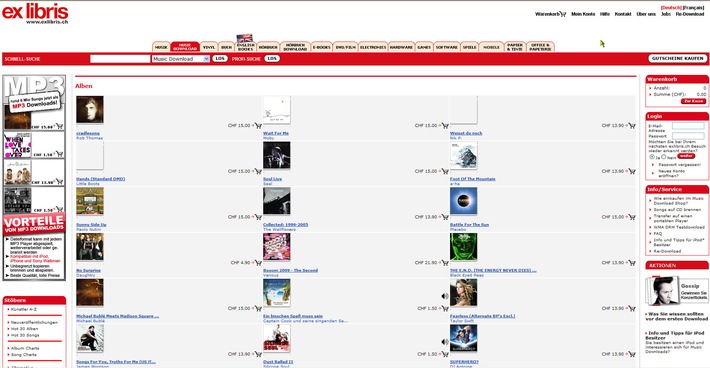Add Dust Ballad II to cart
The image size is (710, 368).
pos(445,354)
